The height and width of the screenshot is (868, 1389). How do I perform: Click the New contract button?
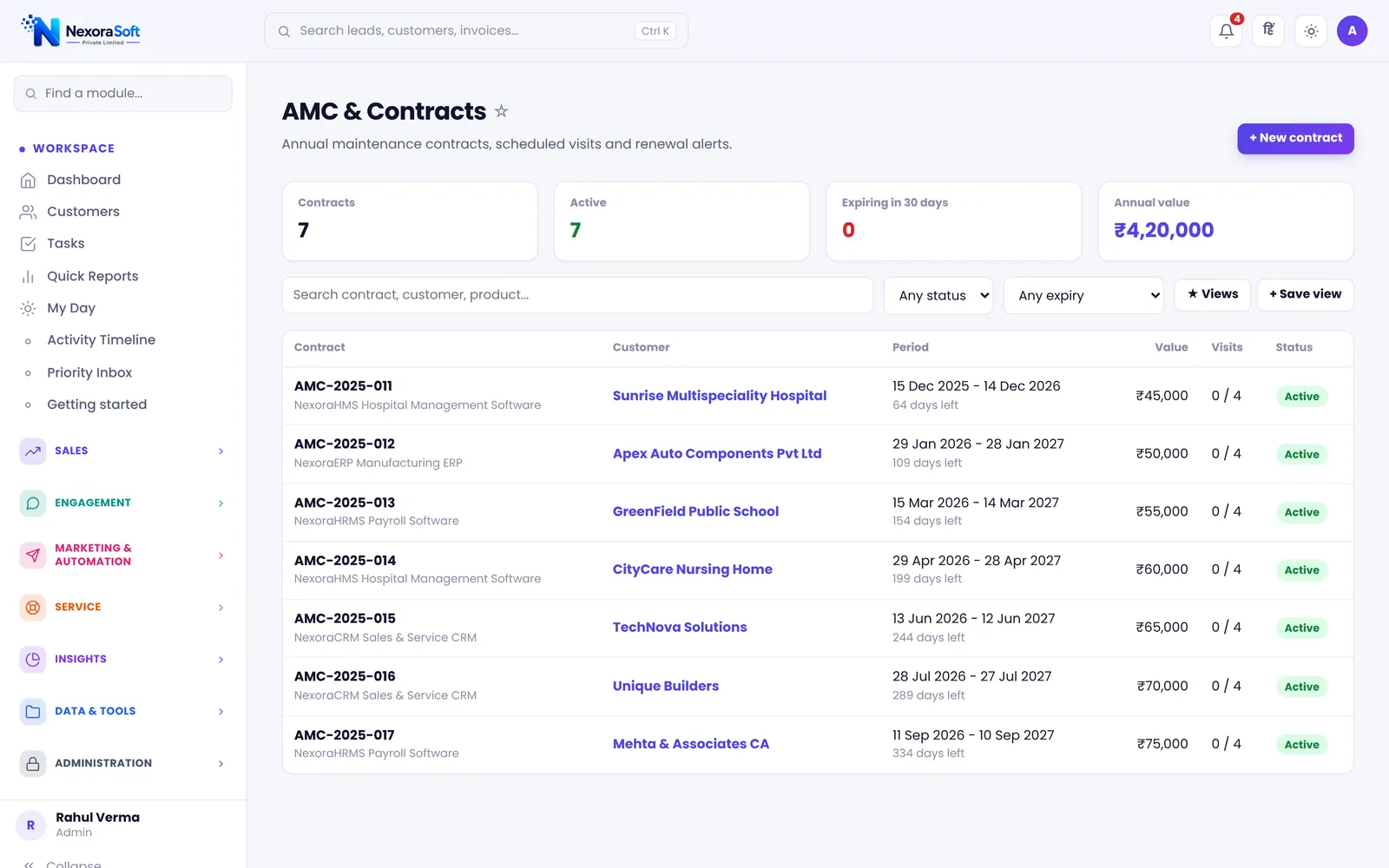pos(1295,138)
